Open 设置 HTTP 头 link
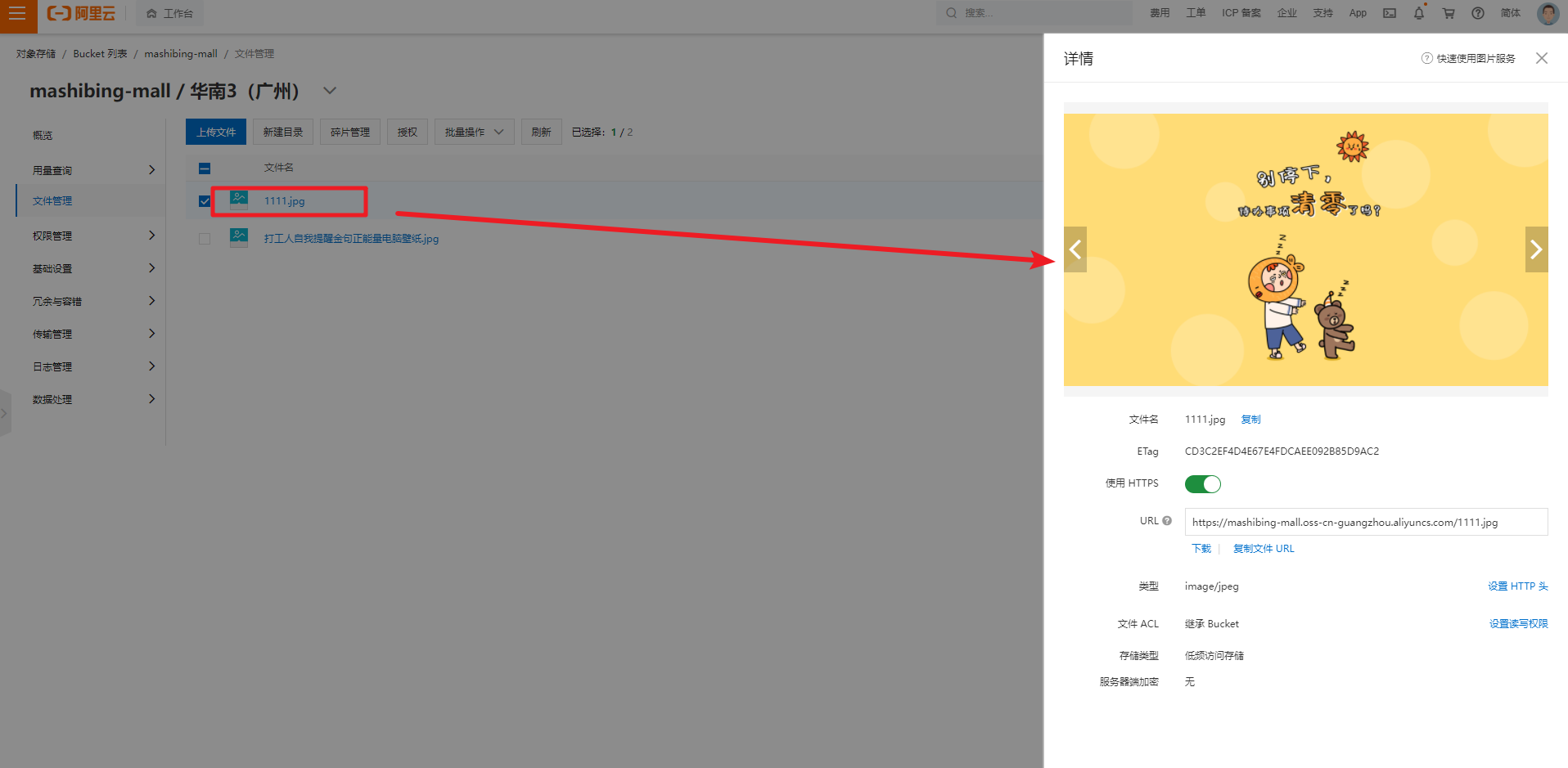The height and width of the screenshot is (768, 1568). (x=1518, y=586)
